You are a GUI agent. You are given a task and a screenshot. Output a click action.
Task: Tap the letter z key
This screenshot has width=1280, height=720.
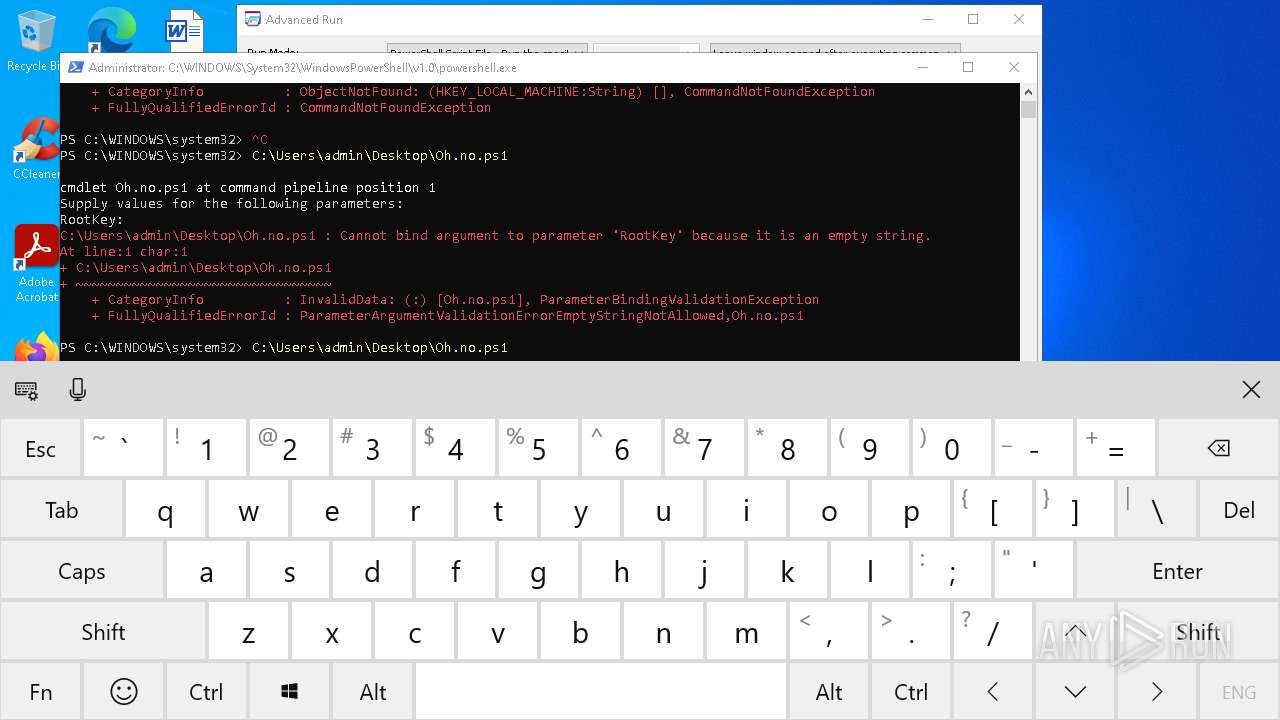point(248,631)
